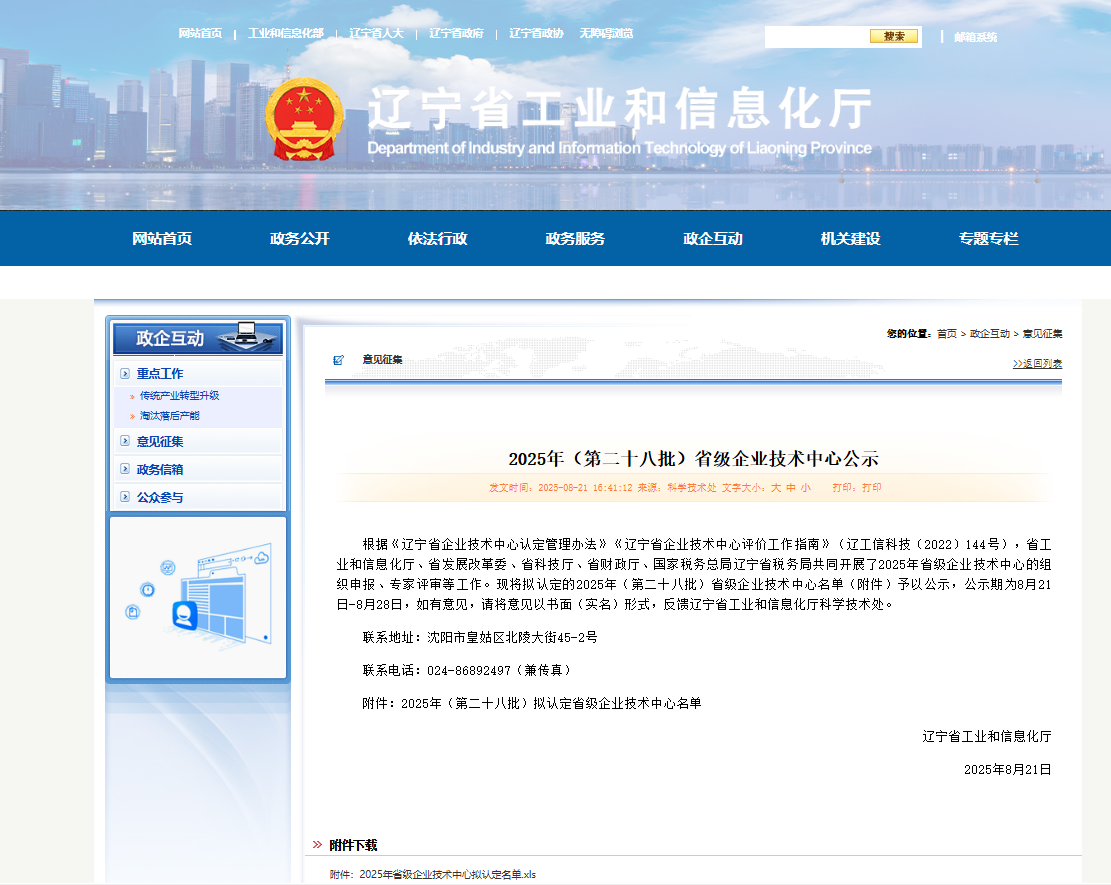Screen dimensions: 1111x885
Task: Click the >>返回列表 link
Action: pos(1037,363)
